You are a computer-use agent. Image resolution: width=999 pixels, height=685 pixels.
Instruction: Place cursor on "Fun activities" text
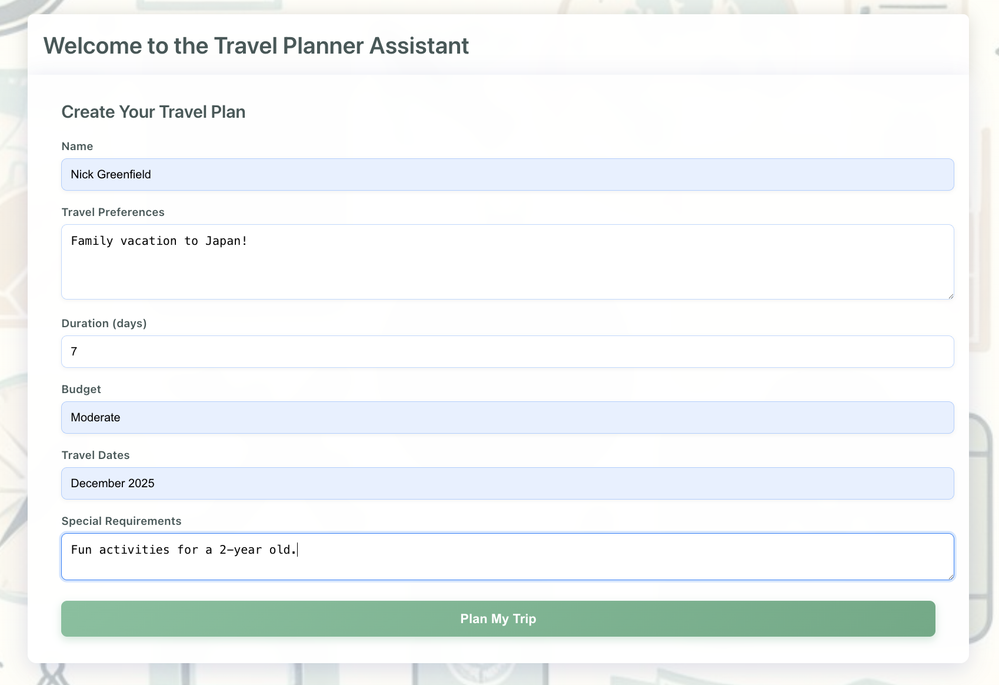(120, 550)
